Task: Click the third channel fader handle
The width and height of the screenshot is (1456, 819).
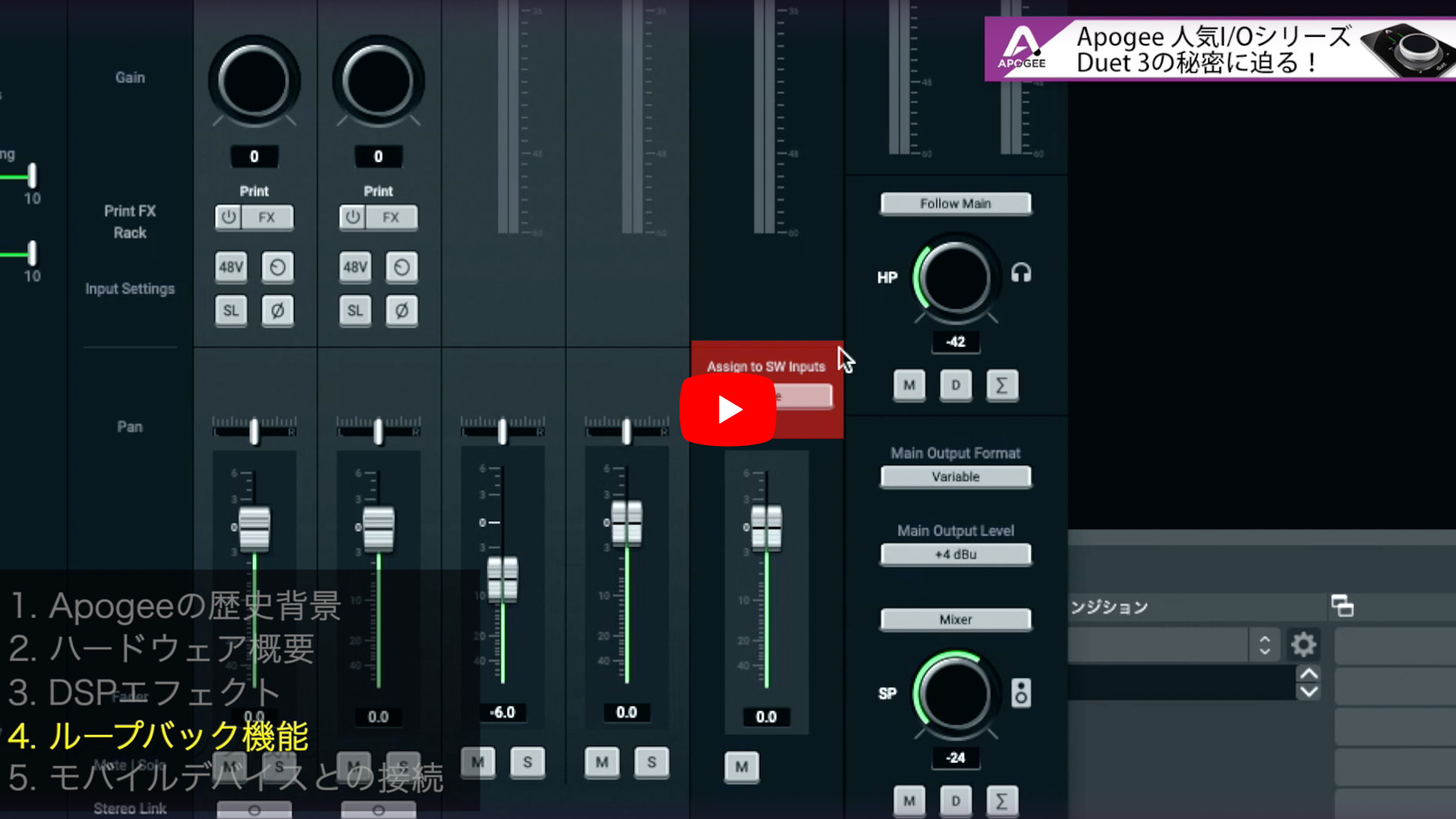Action: (x=502, y=579)
